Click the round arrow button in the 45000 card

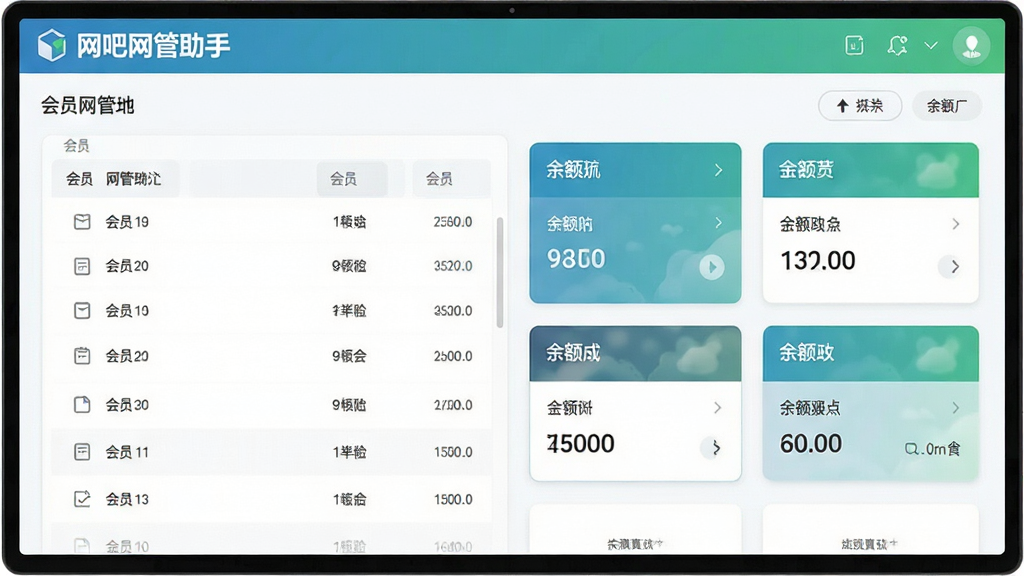click(x=712, y=448)
